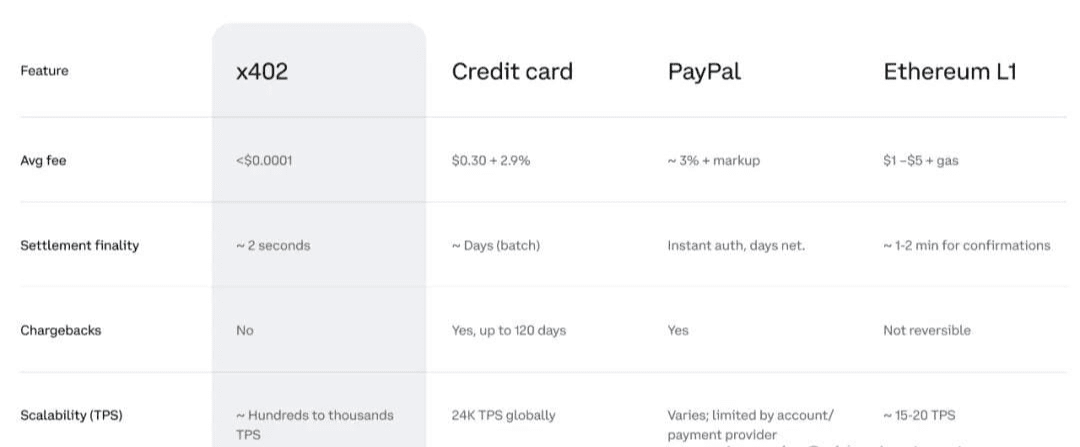1080x447 pixels.
Task: Click the ~ Days (batch) cell
Action: click(x=495, y=245)
